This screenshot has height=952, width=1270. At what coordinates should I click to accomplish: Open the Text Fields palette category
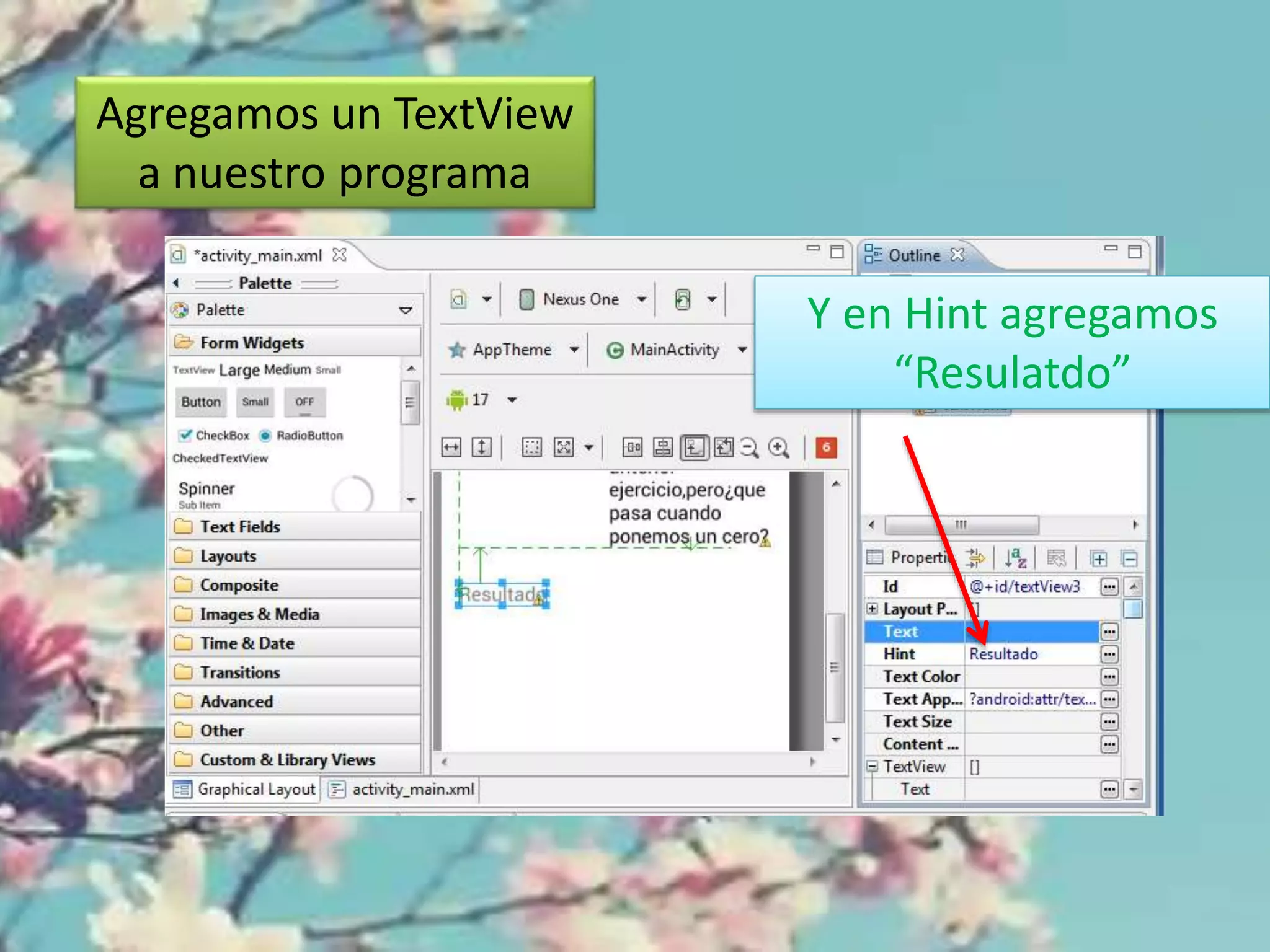tap(295, 527)
